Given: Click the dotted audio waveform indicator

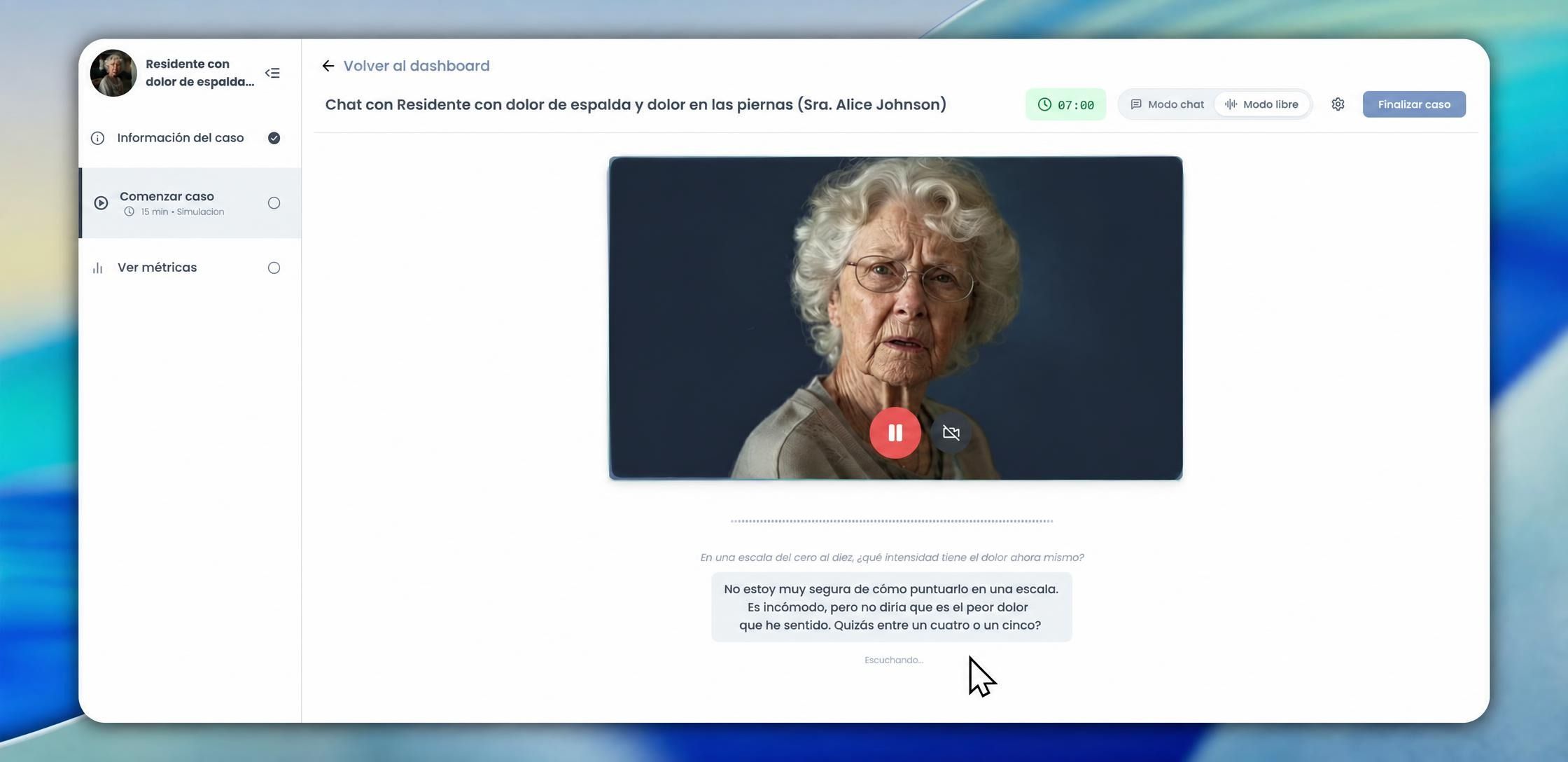Looking at the screenshot, I should (x=891, y=521).
